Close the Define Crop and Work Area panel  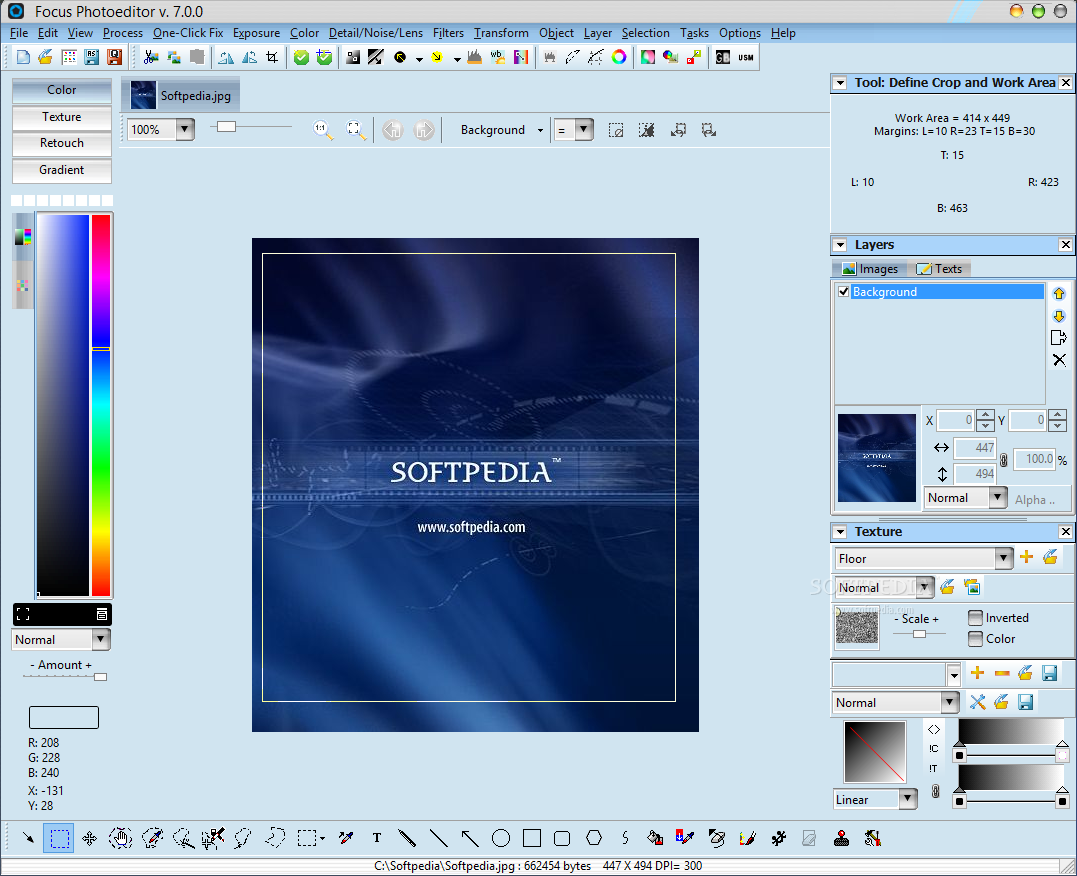[x=1065, y=82]
